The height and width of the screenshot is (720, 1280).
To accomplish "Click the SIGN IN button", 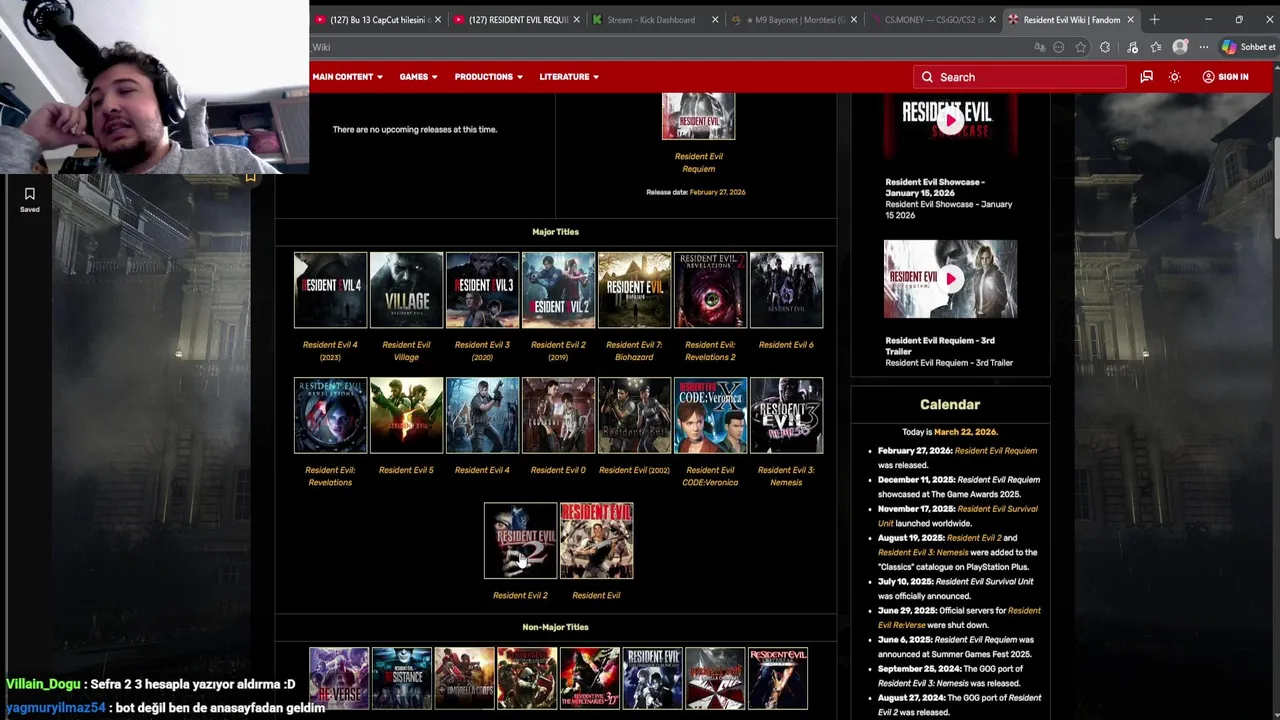I will click(1225, 77).
